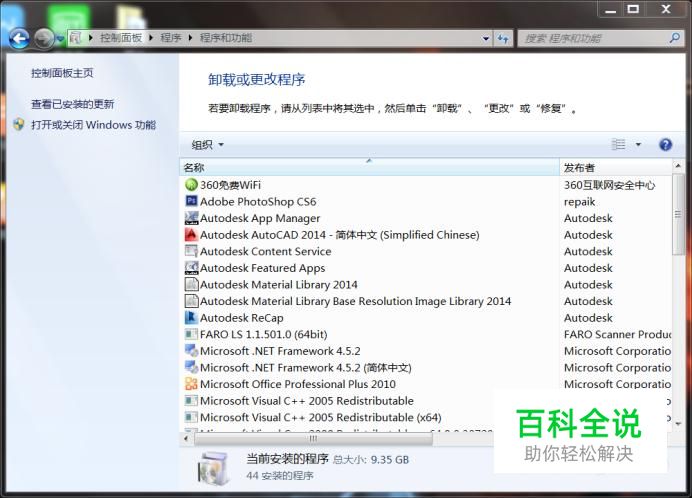Open 打开或关闭 Windows 功能 link
Image resolution: width=692 pixels, height=498 pixels.
click(x=94, y=125)
